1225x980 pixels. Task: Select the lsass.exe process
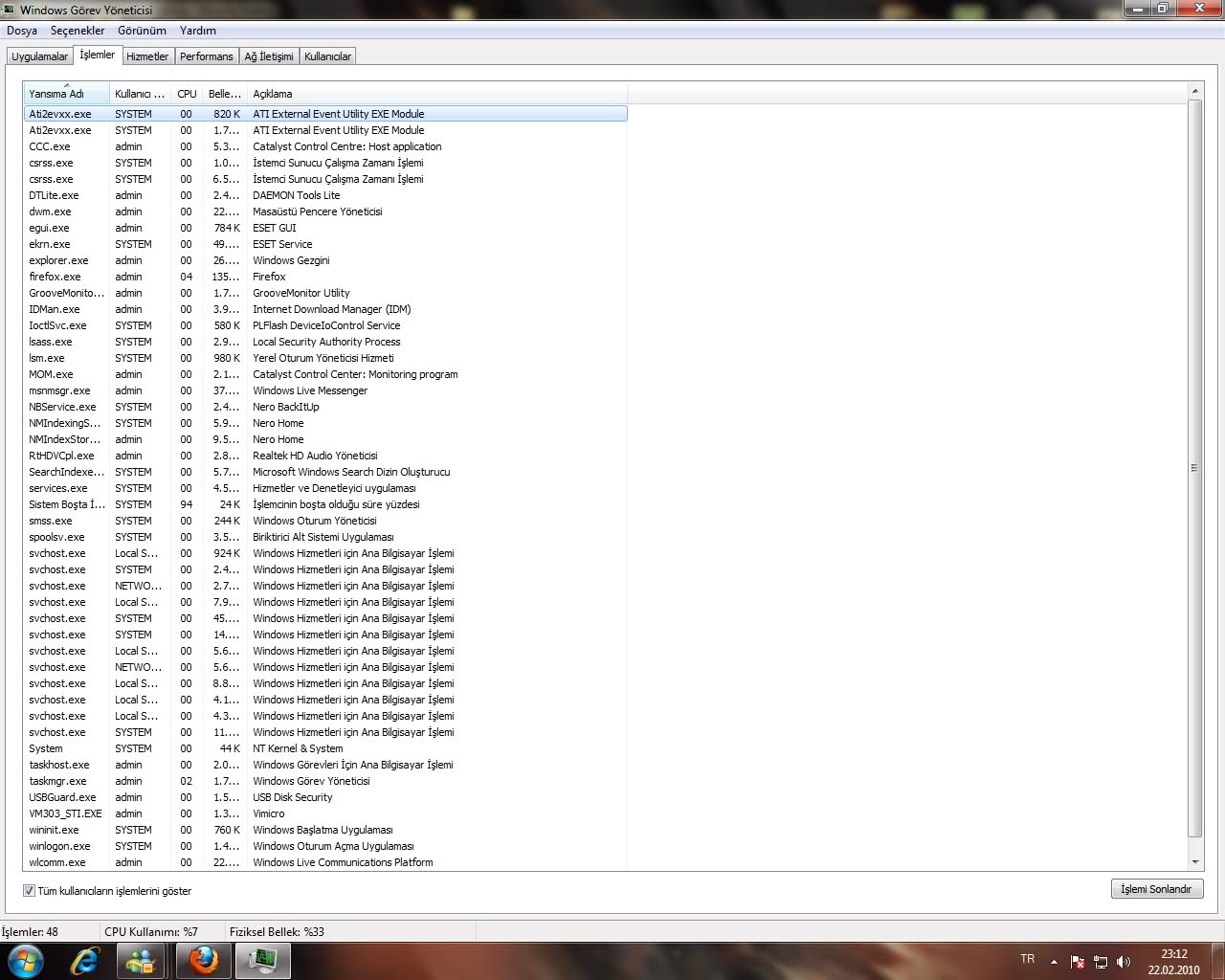tap(325, 342)
